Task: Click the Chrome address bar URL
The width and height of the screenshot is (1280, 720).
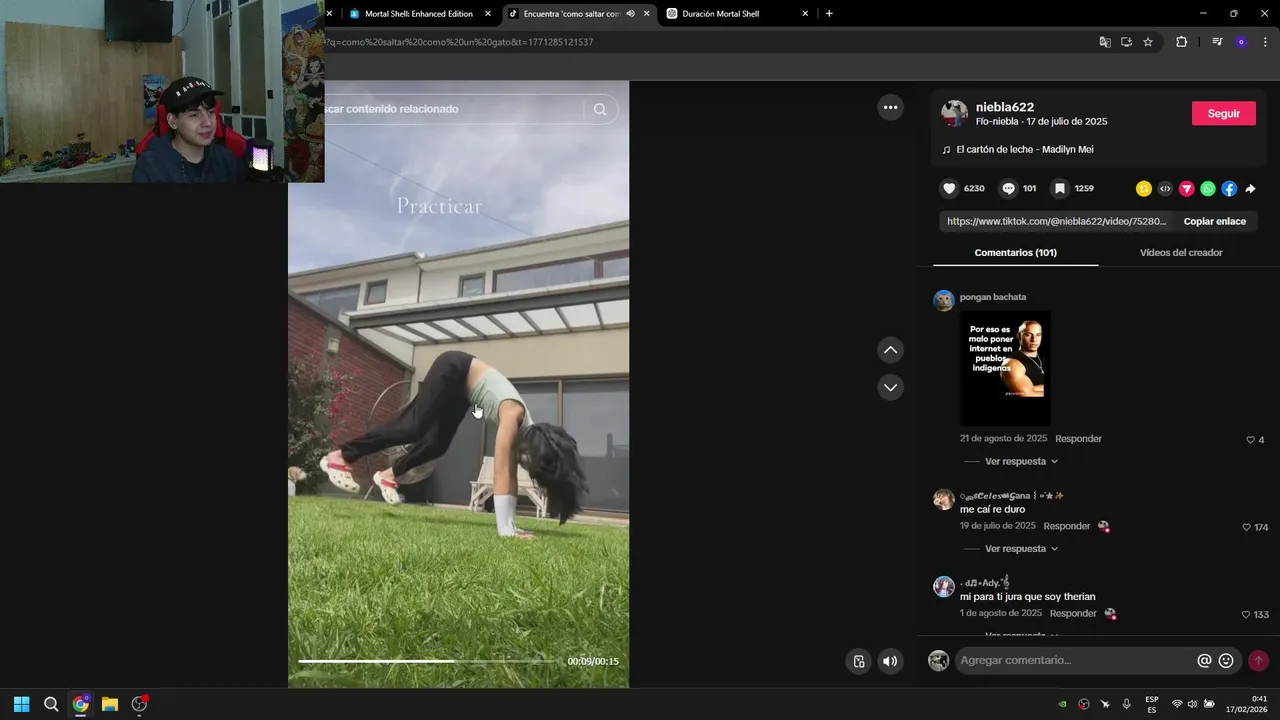Action: 460,42
